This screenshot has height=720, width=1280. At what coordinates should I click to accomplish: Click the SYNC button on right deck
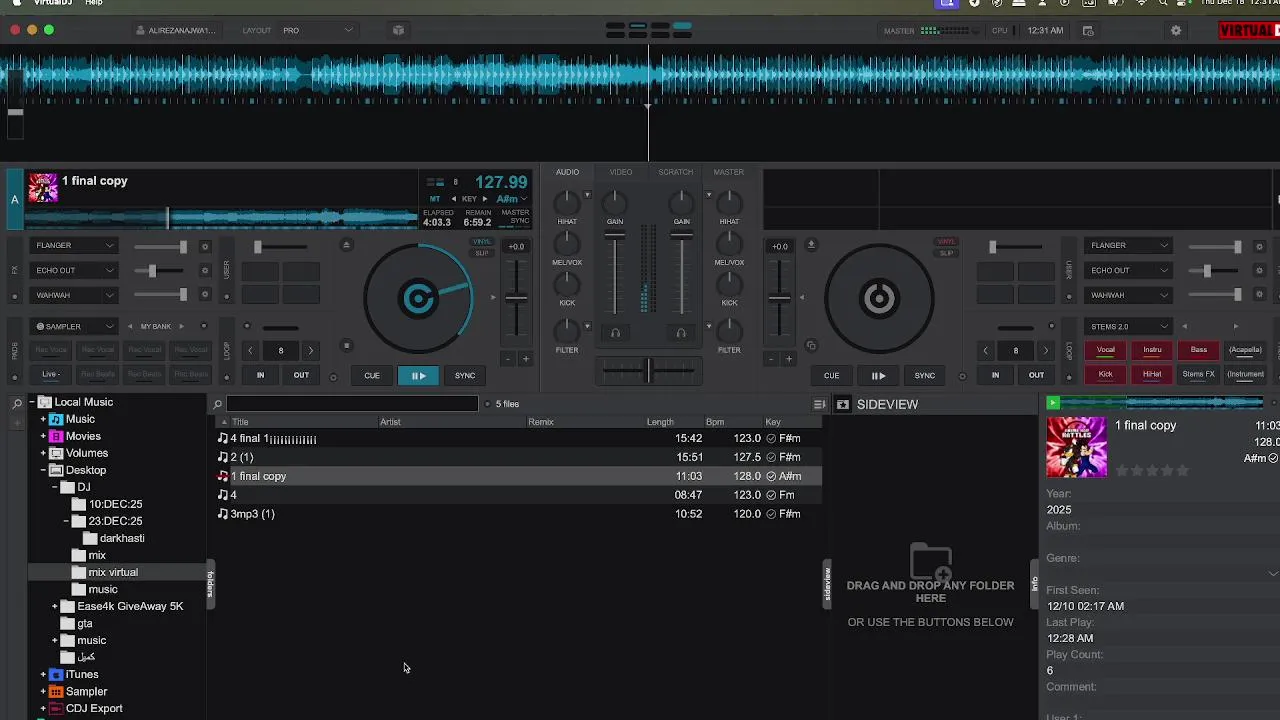tap(925, 375)
